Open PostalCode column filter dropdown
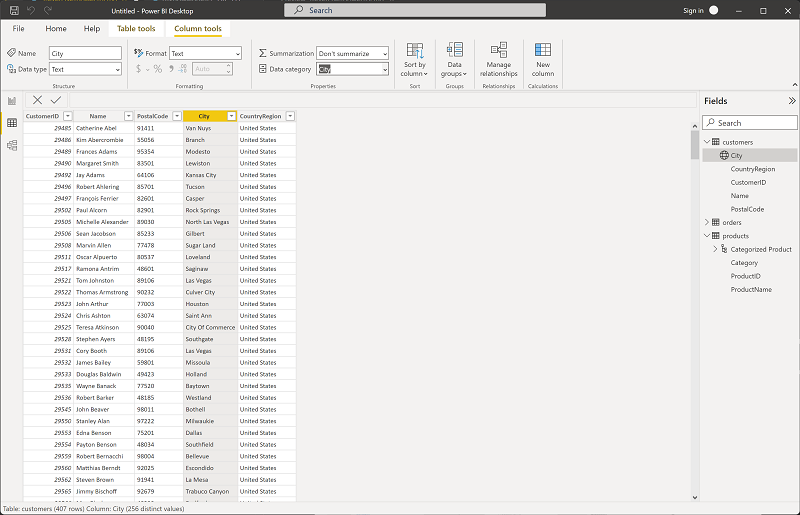The width and height of the screenshot is (800, 515). click(177, 116)
